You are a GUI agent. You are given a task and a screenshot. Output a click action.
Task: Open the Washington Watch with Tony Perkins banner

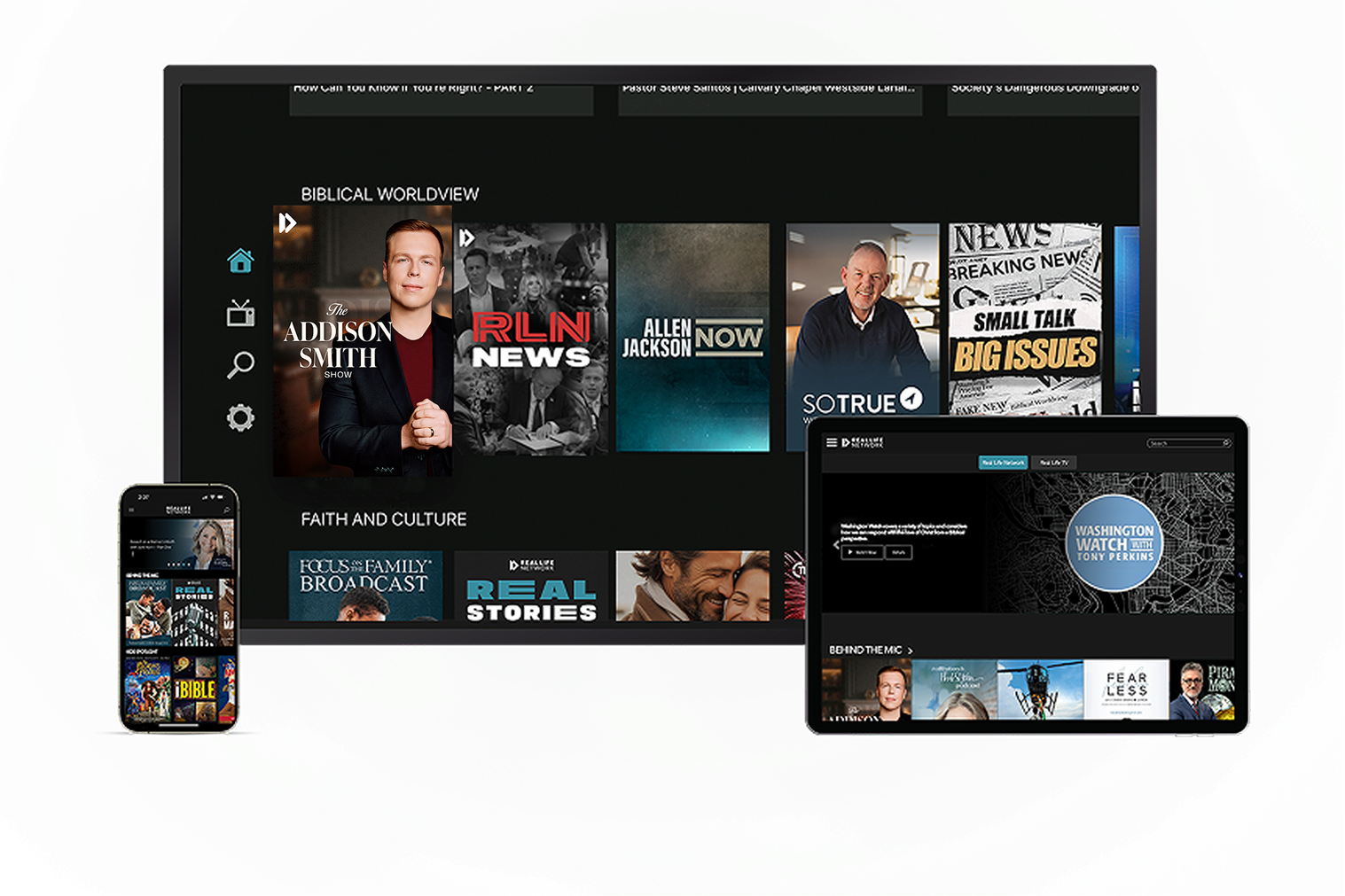[x=1028, y=542]
